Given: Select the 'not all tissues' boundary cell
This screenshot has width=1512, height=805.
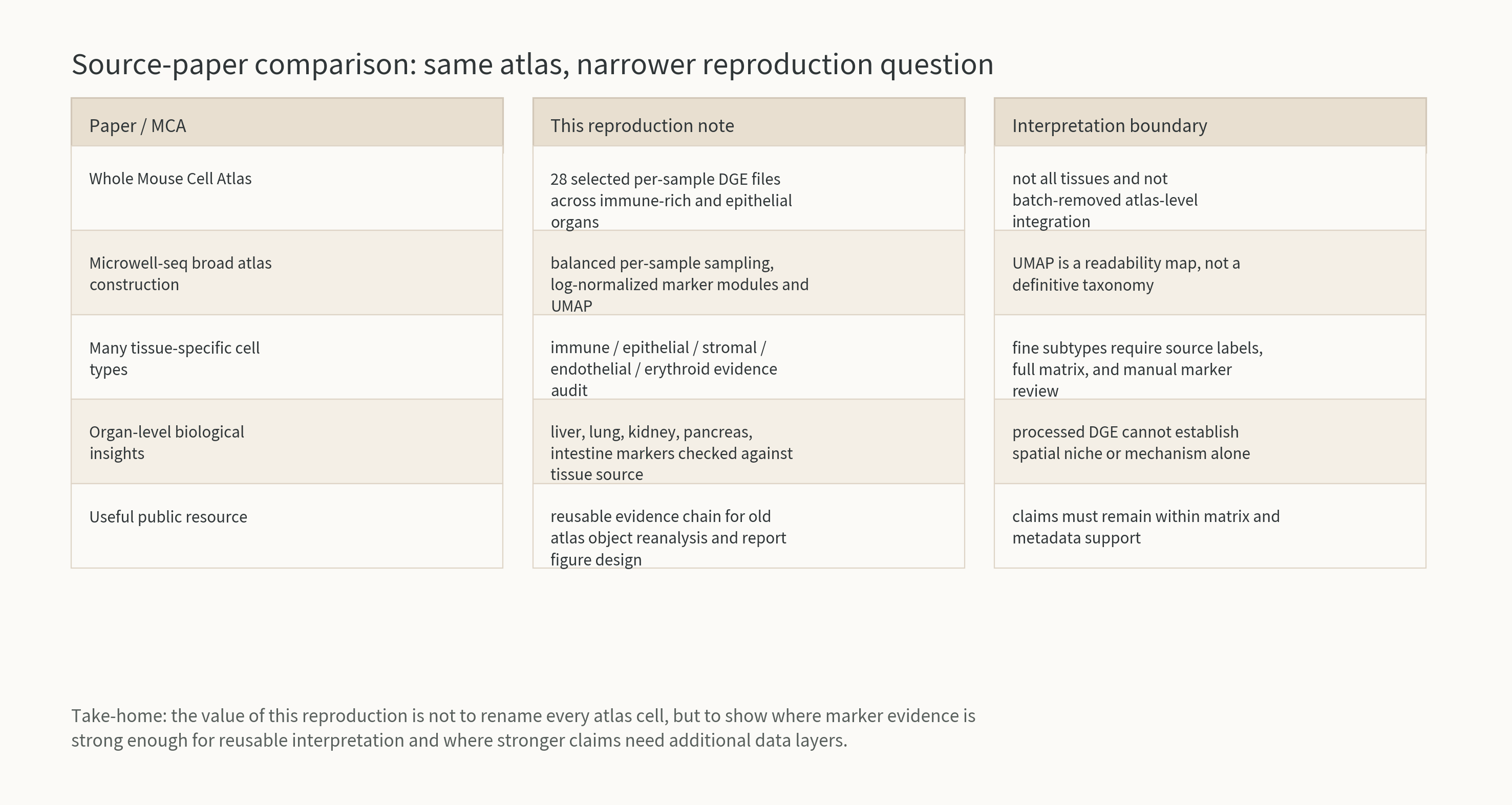Looking at the screenshot, I should [x=1210, y=188].
